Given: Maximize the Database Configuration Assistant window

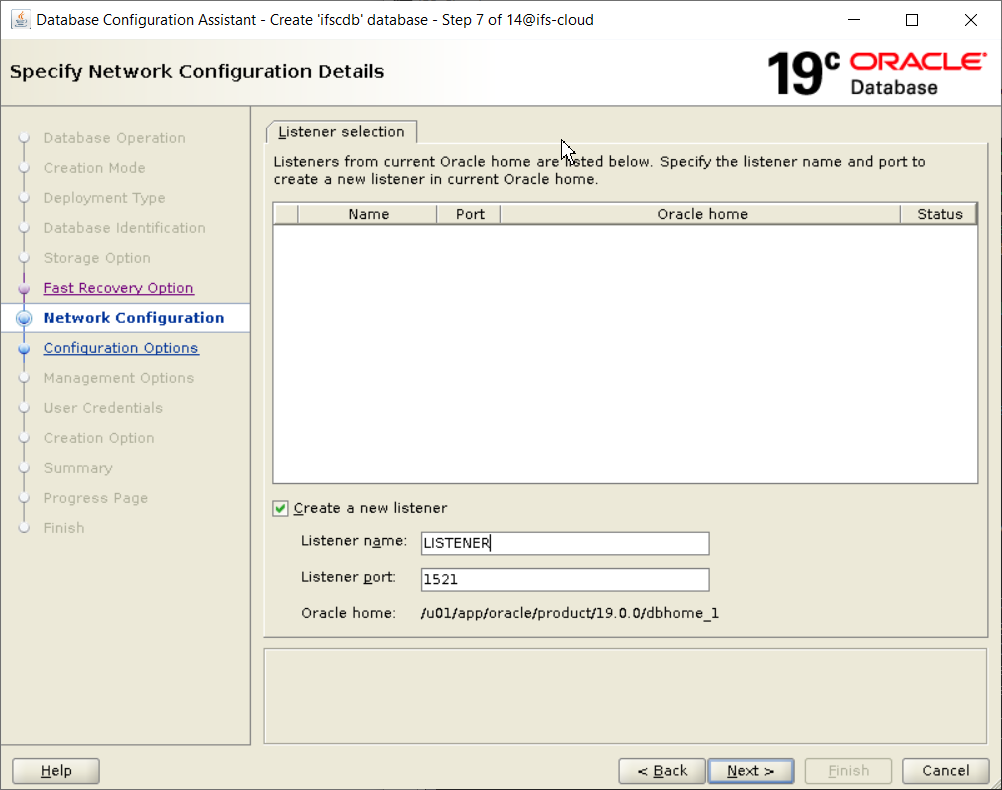Looking at the screenshot, I should [912, 20].
